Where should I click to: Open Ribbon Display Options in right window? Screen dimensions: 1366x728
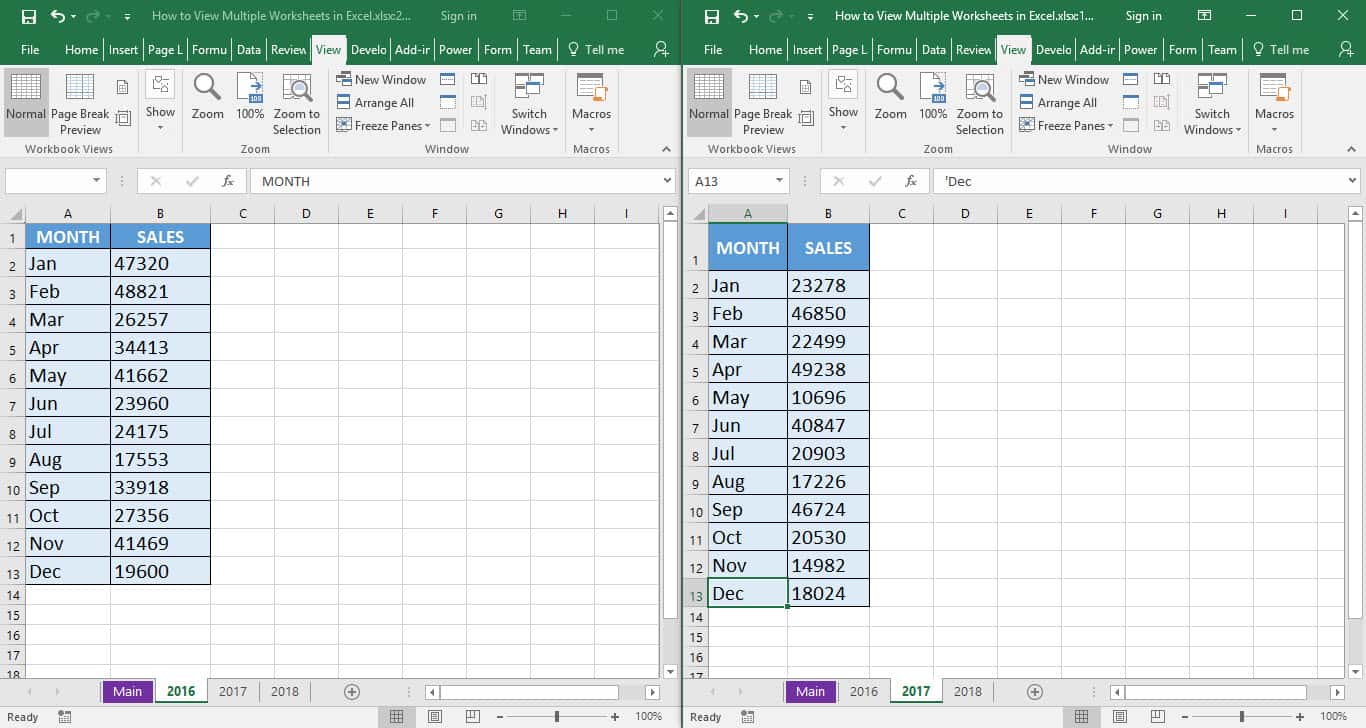(1205, 16)
